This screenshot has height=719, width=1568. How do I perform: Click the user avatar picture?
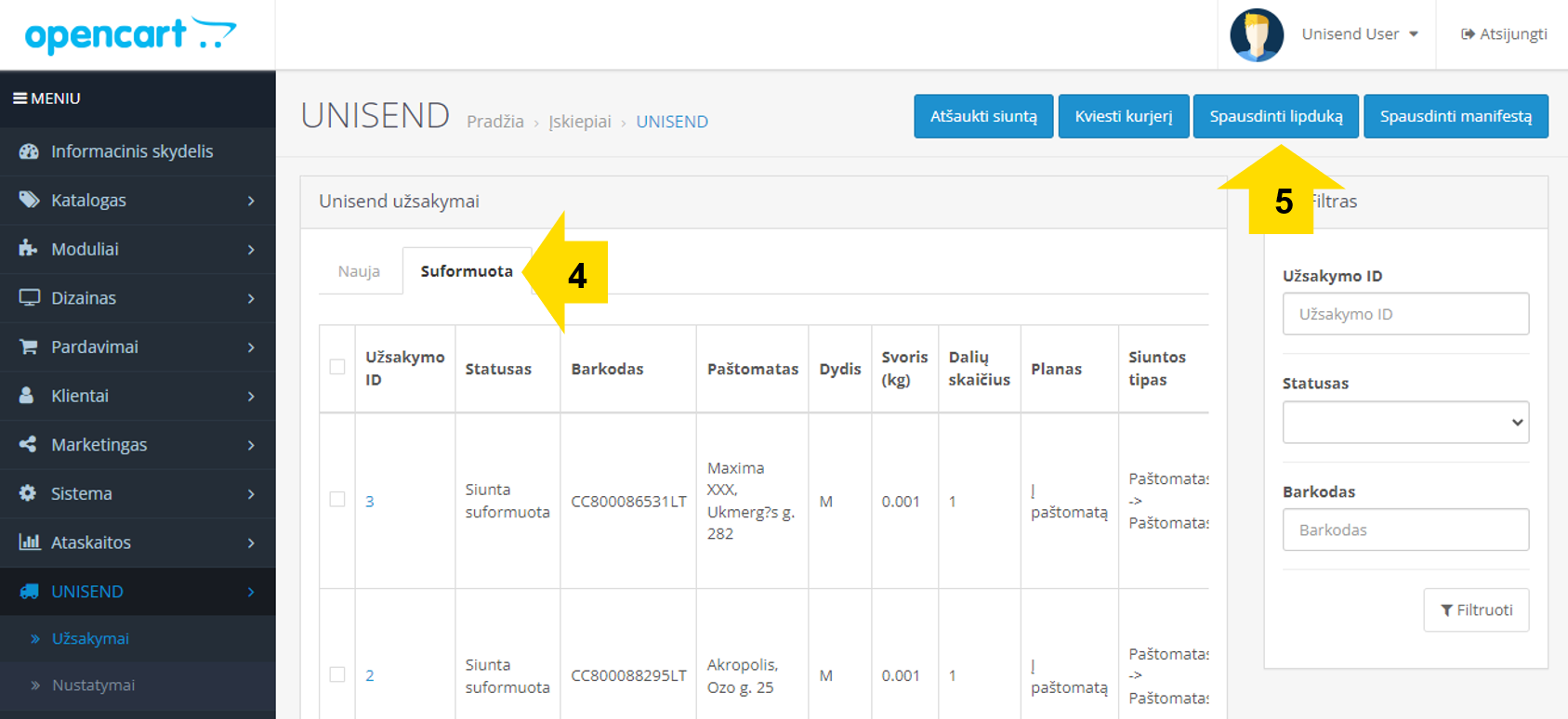1257,35
